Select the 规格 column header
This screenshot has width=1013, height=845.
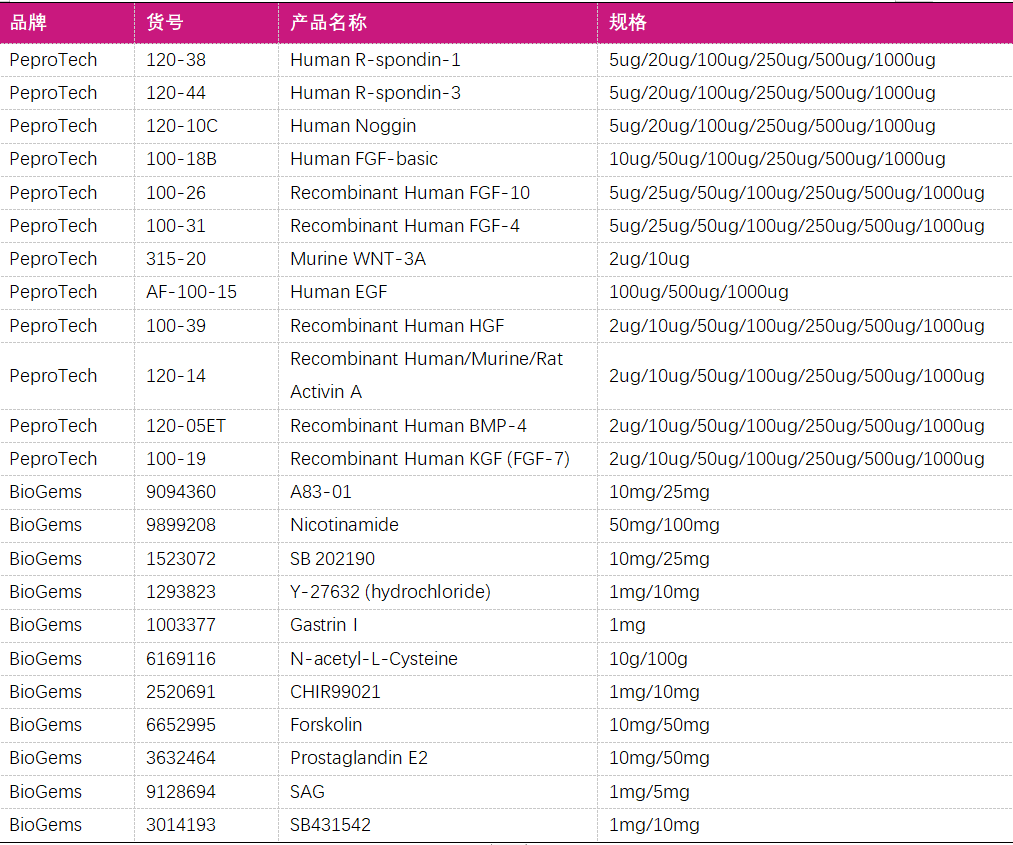point(628,23)
